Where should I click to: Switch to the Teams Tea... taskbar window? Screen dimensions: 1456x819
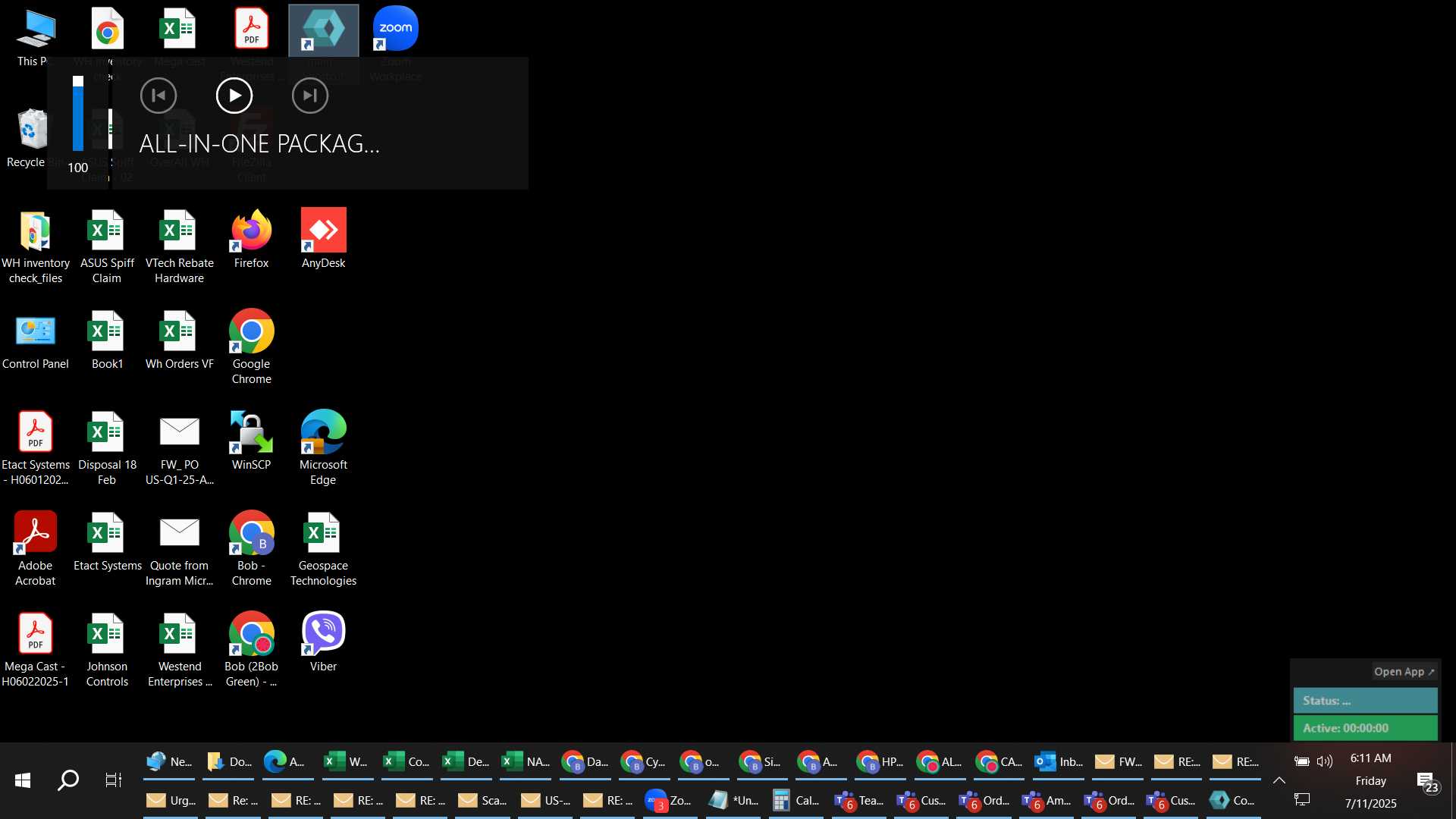pyautogui.click(x=858, y=801)
